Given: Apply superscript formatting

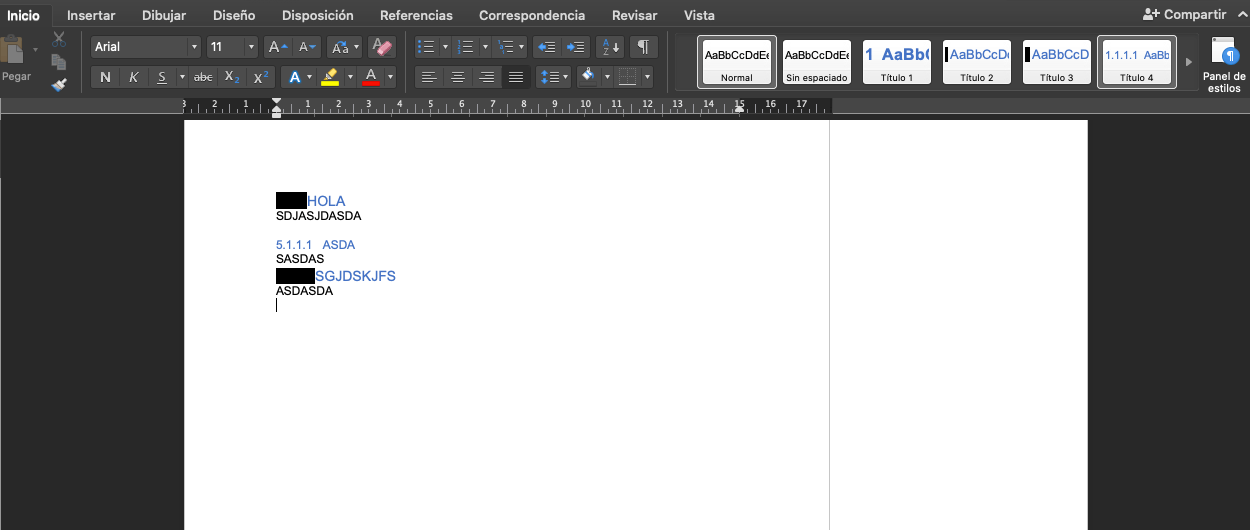Looking at the screenshot, I should (x=261, y=77).
